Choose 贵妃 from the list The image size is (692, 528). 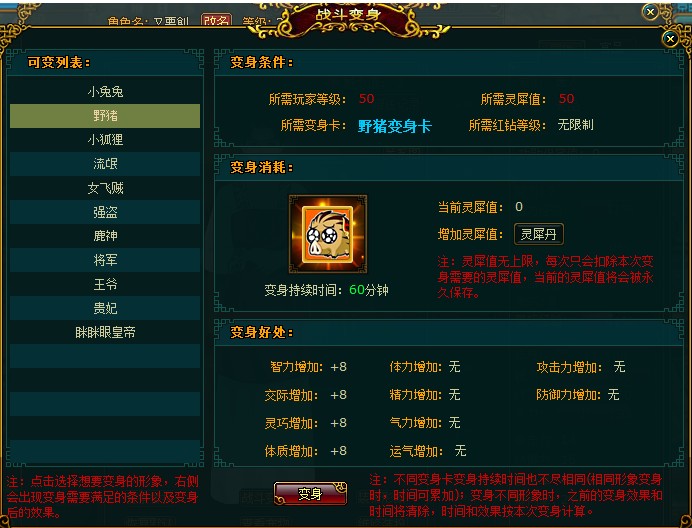(105, 308)
